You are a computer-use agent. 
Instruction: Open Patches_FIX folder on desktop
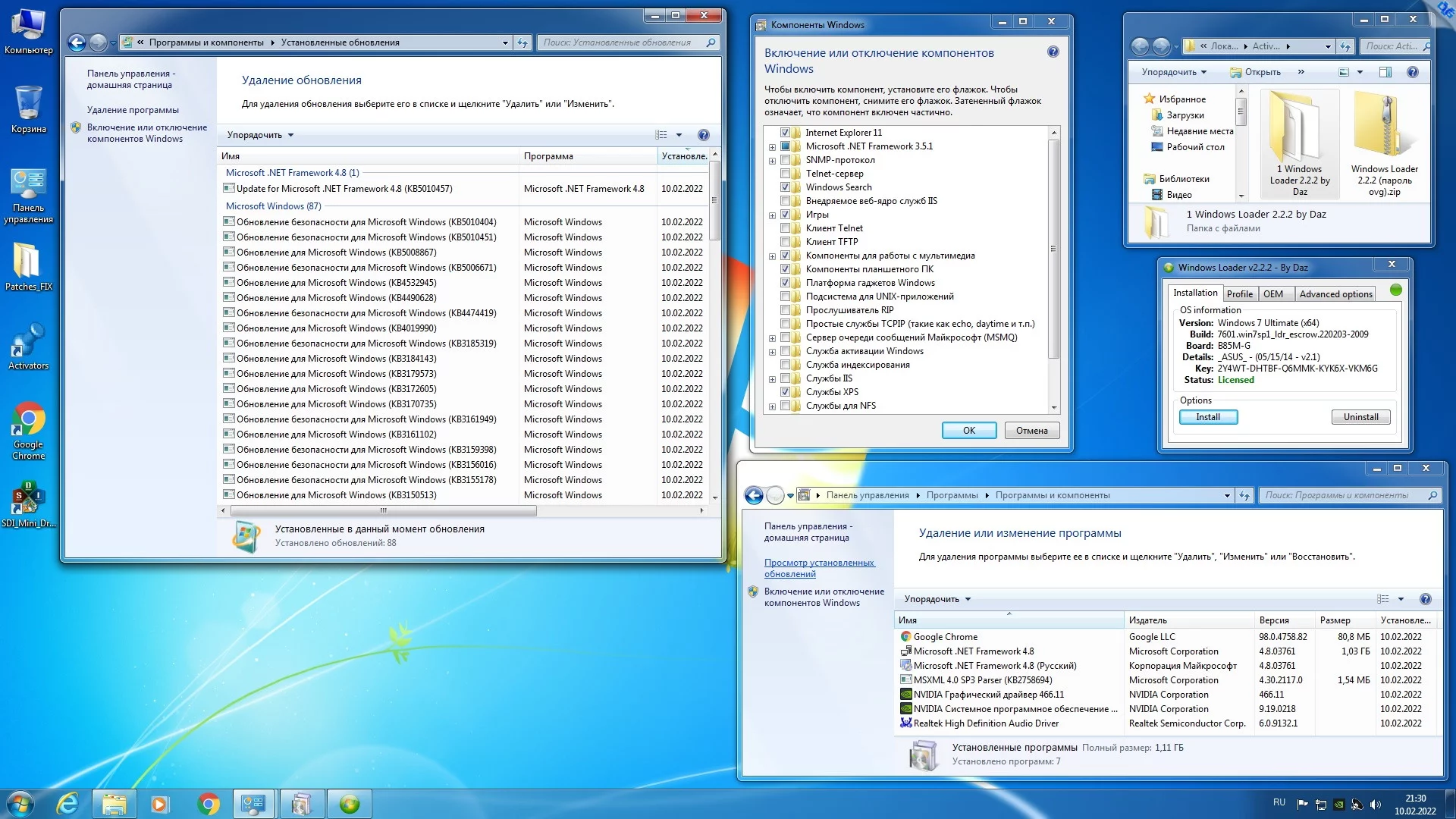click(28, 263)
